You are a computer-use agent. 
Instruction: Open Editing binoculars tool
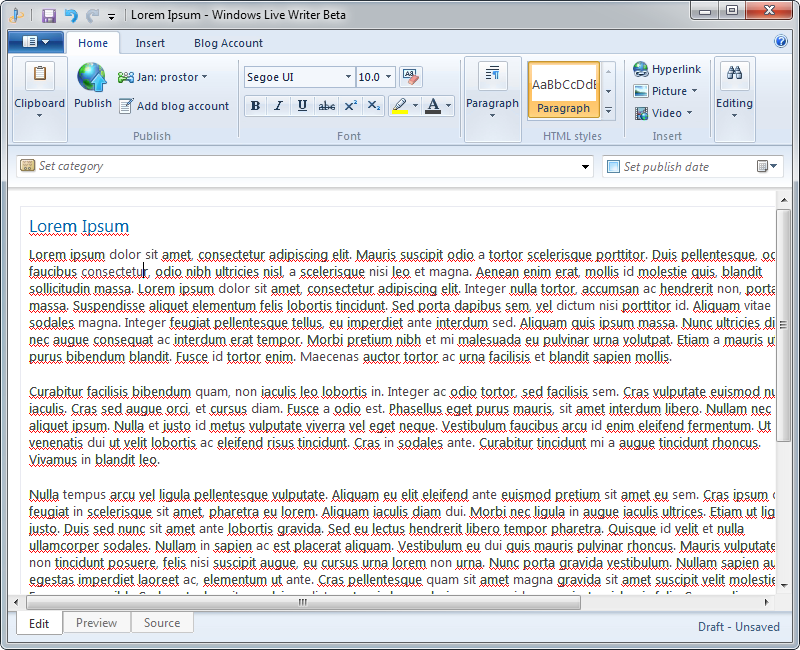pos(734,74)
